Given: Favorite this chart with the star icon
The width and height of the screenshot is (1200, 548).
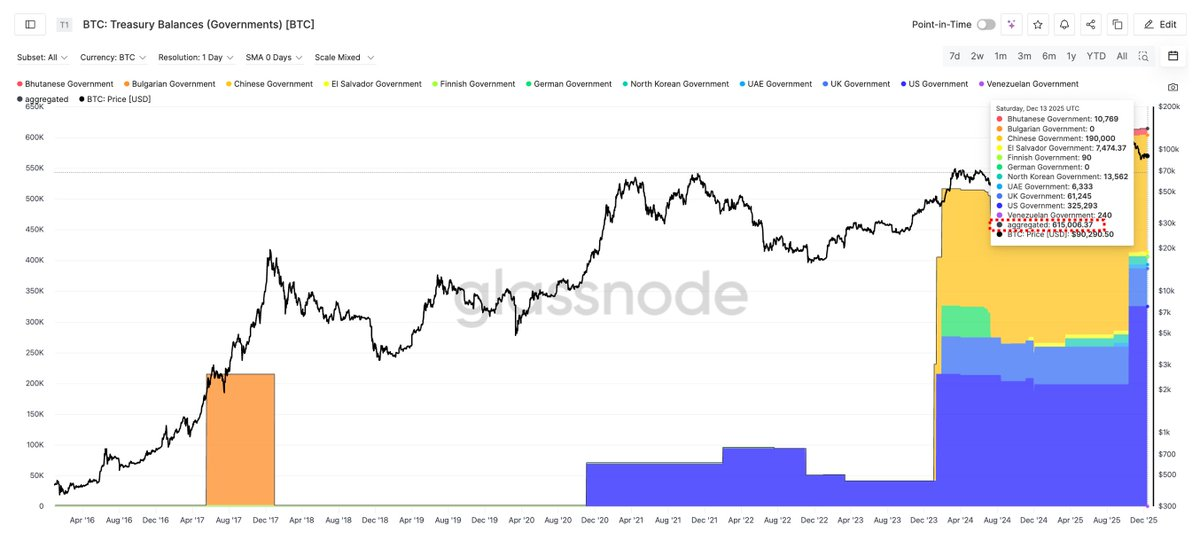Looking at the screenshot, I should tap(1038, 24).
